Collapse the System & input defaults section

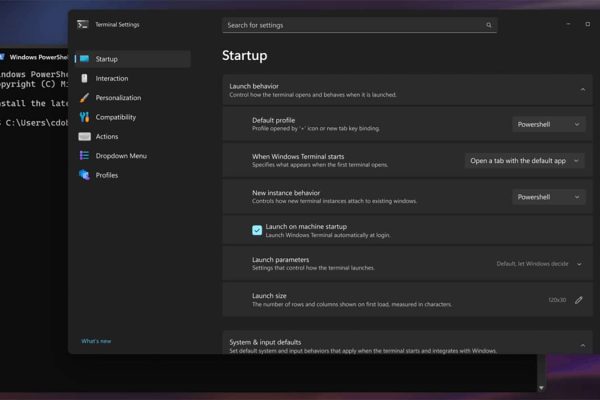point(583,346)
